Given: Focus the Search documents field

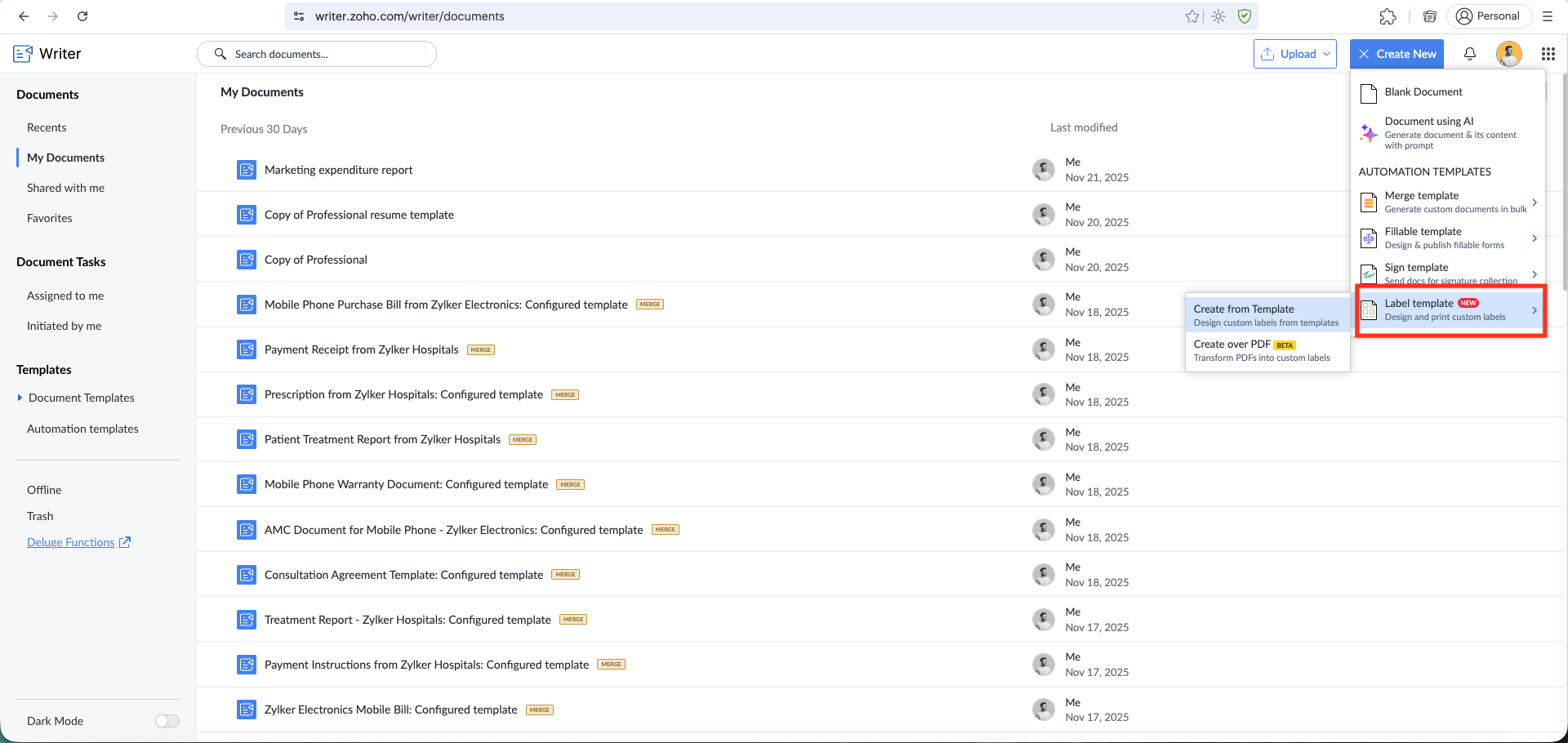Looking at the screenshot, I should click(327, 54).
